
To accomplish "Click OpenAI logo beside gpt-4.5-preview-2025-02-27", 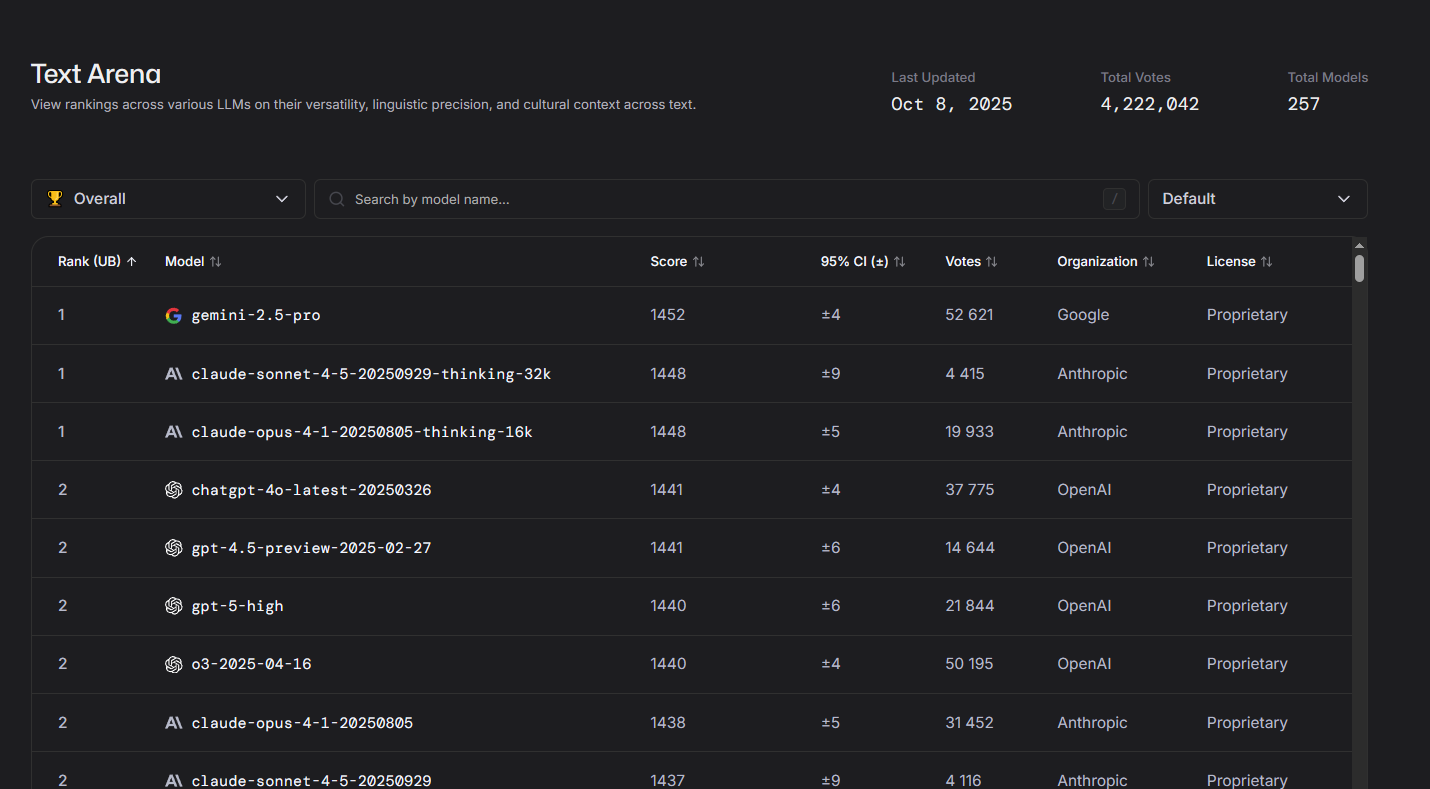I will 173,548.
